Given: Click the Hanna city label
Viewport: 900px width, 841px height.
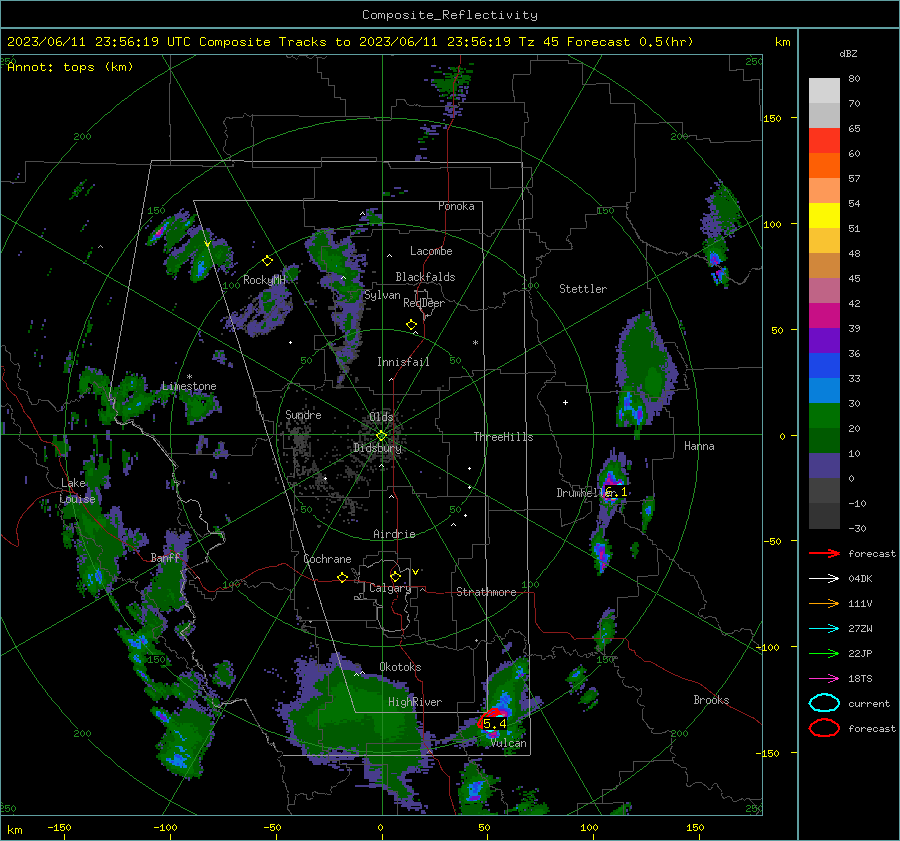Looking at the screenshot, I should tap(699, 446).
